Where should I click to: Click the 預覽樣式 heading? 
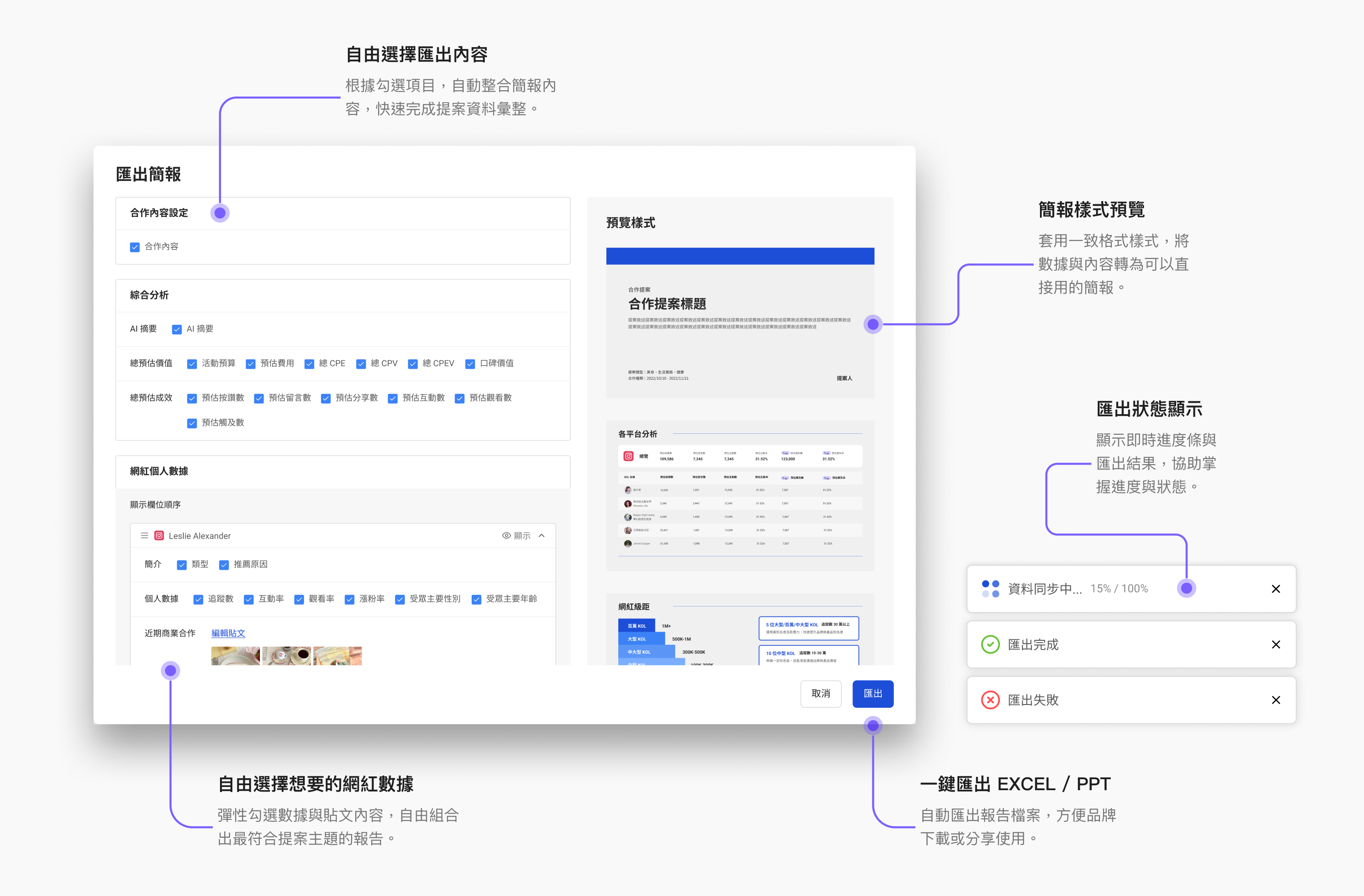coord(630,223)
